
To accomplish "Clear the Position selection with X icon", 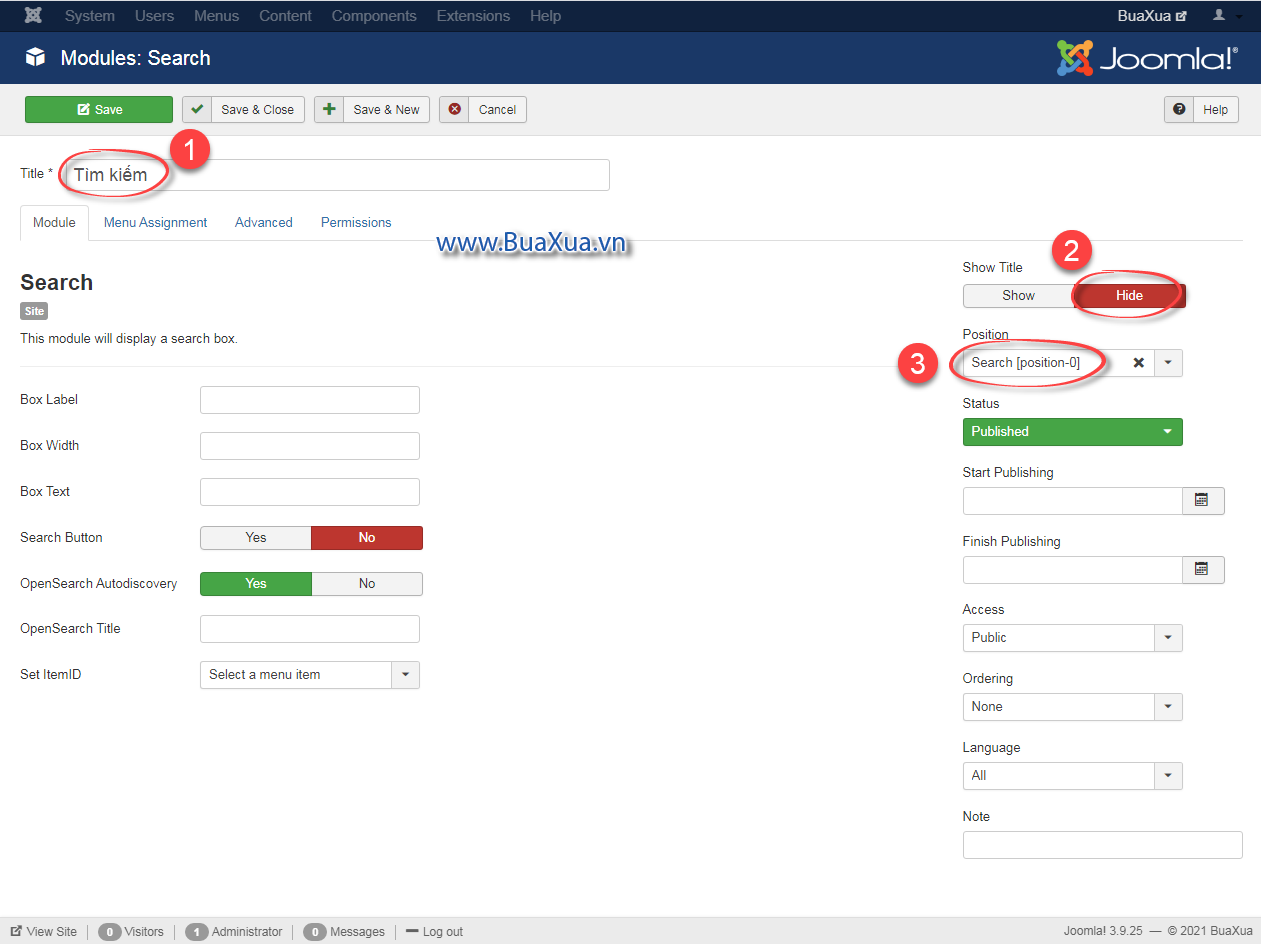I will (x=1138, y=363).
